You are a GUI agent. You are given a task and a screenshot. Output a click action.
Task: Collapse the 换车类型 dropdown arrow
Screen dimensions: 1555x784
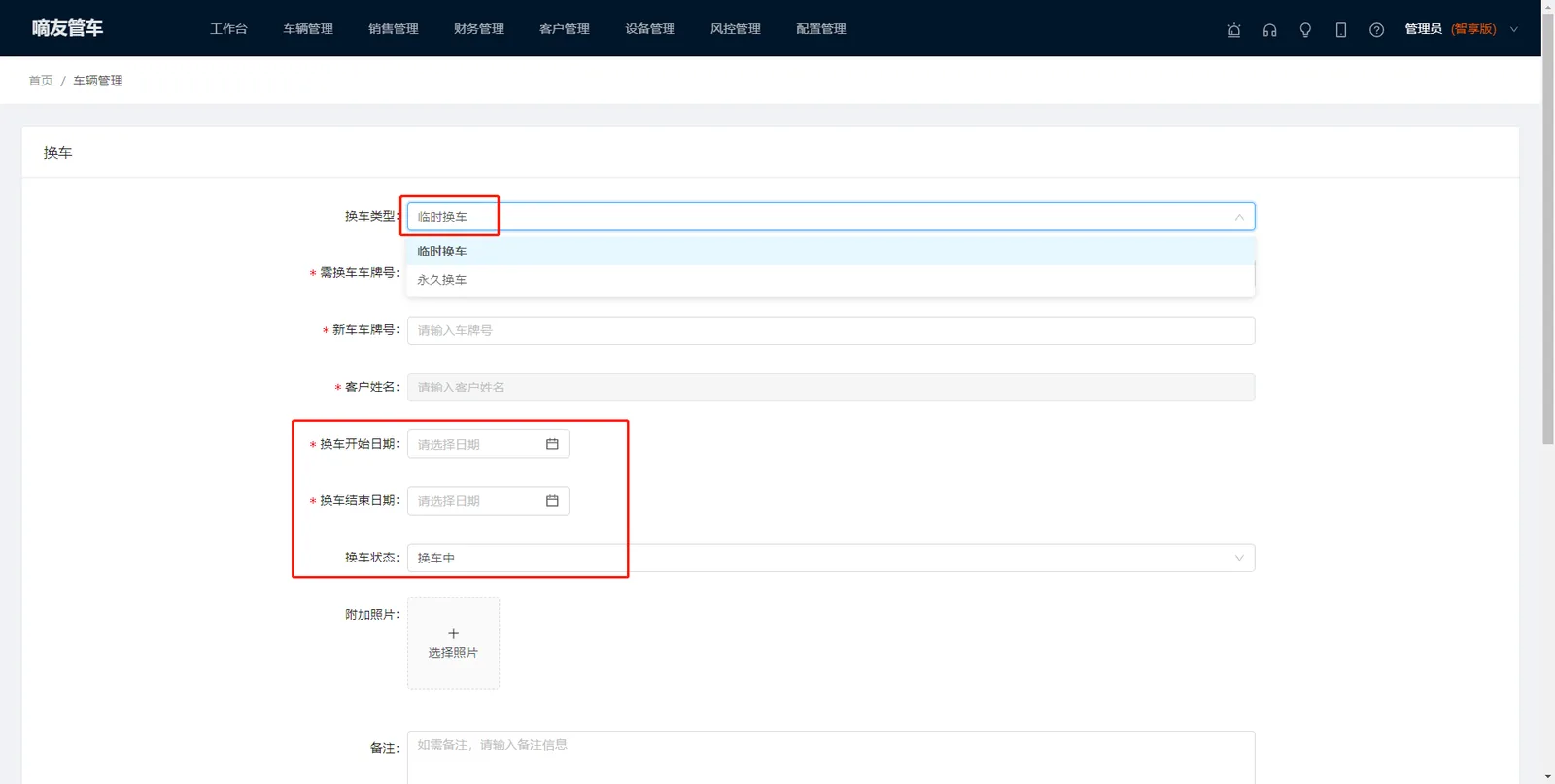[x=1239, y=217]
